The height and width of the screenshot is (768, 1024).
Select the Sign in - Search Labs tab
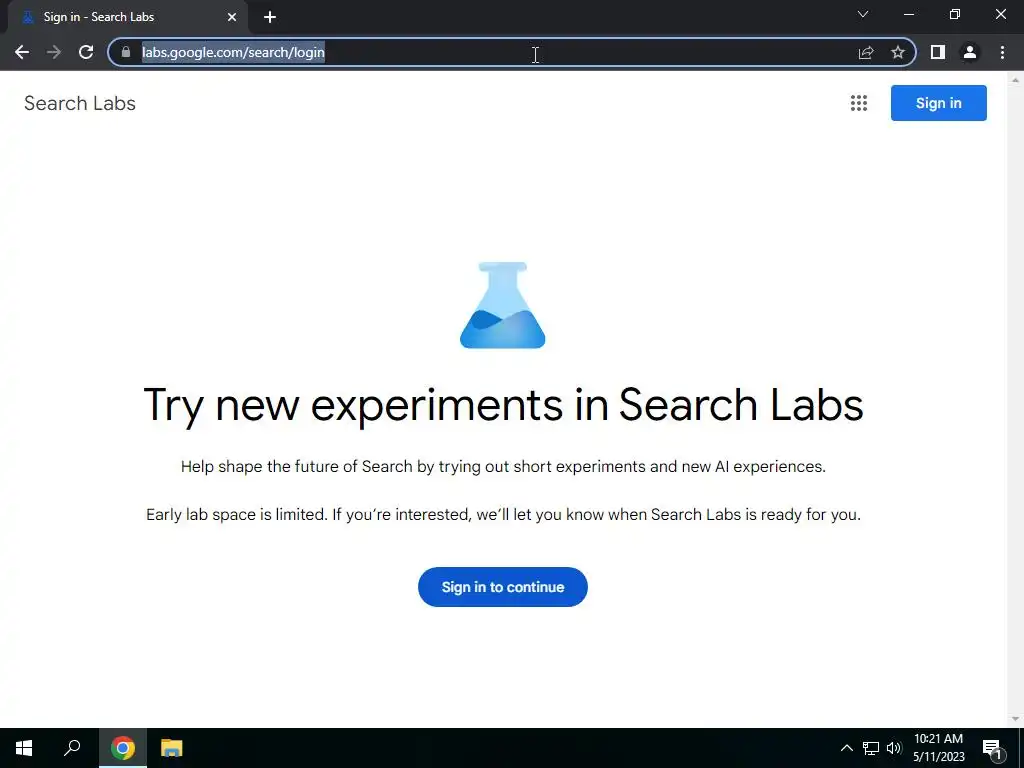tap(127, 17)
